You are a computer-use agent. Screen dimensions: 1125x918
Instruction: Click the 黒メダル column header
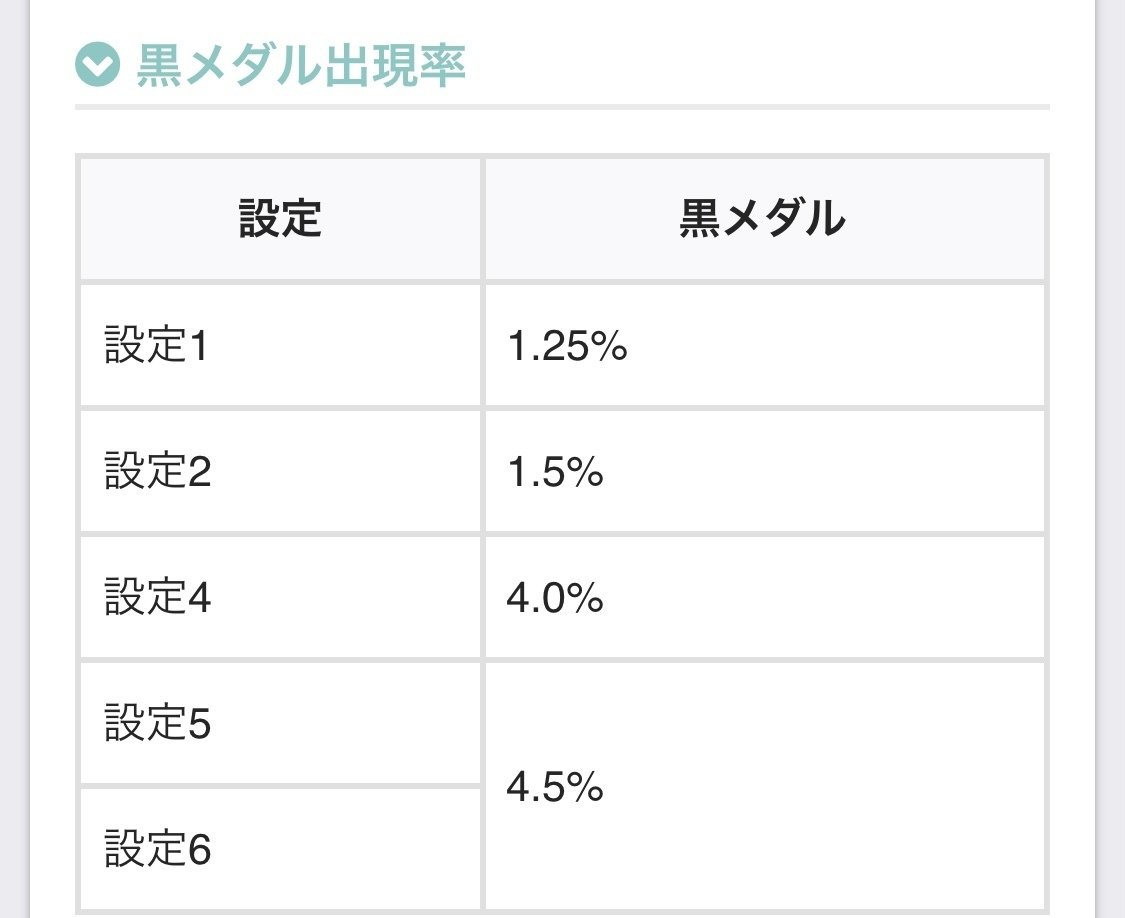(764, 219)
